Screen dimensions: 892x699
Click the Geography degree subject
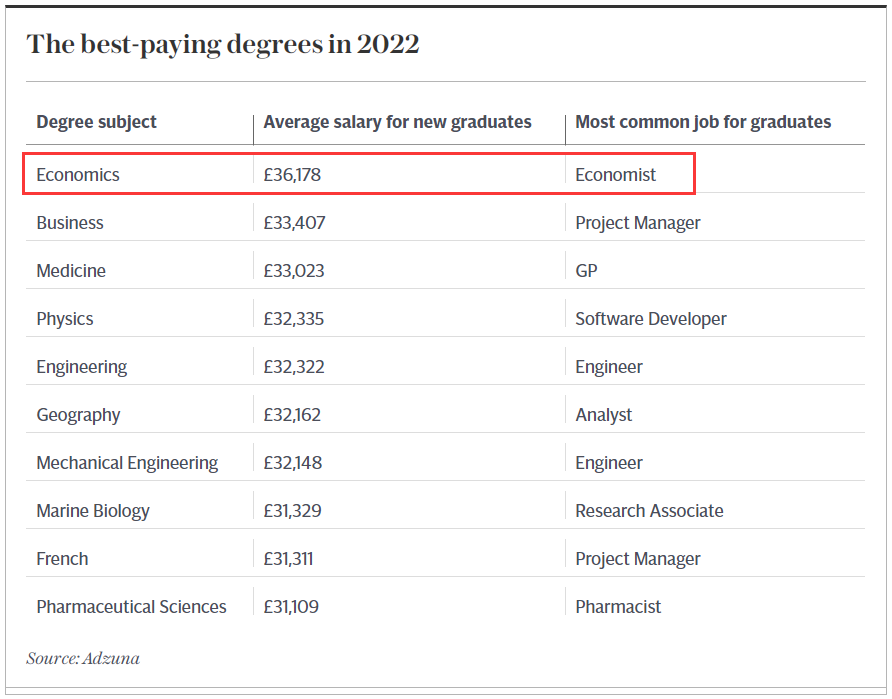click(x=78, y=415)
